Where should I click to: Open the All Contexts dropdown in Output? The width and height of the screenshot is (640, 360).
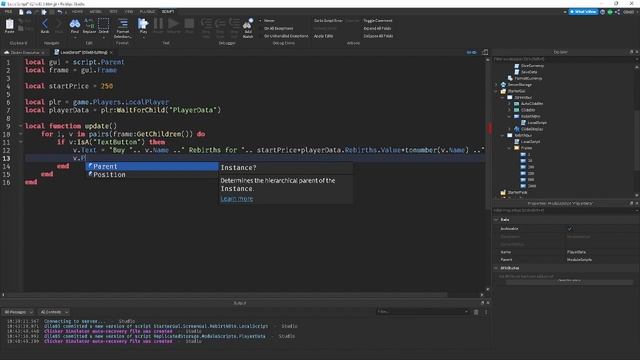pyautogui.click(x=53, y=312)
